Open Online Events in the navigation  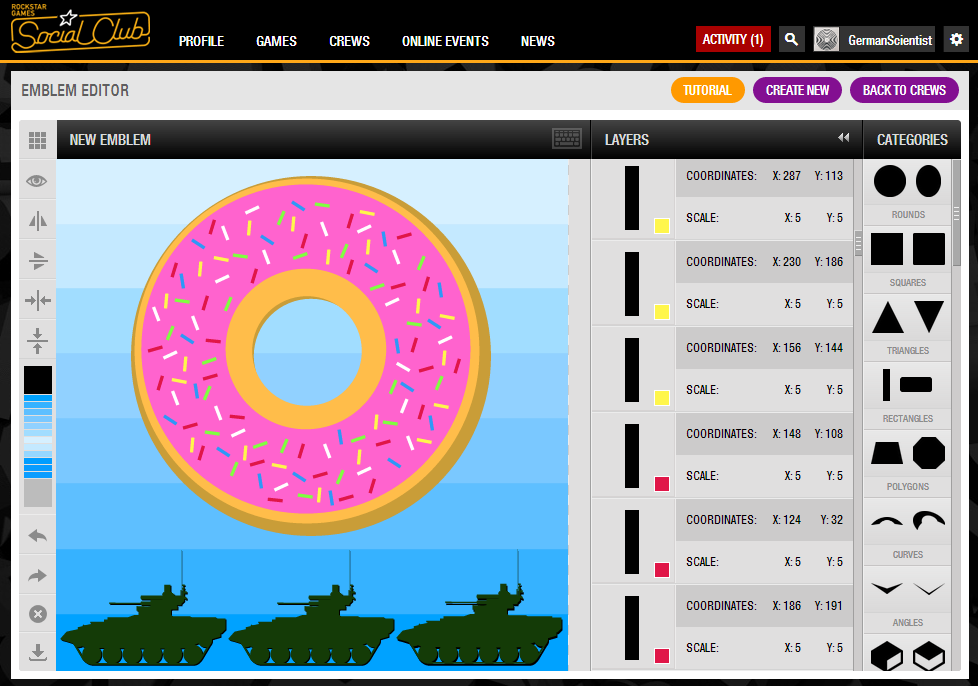(445, 41)
